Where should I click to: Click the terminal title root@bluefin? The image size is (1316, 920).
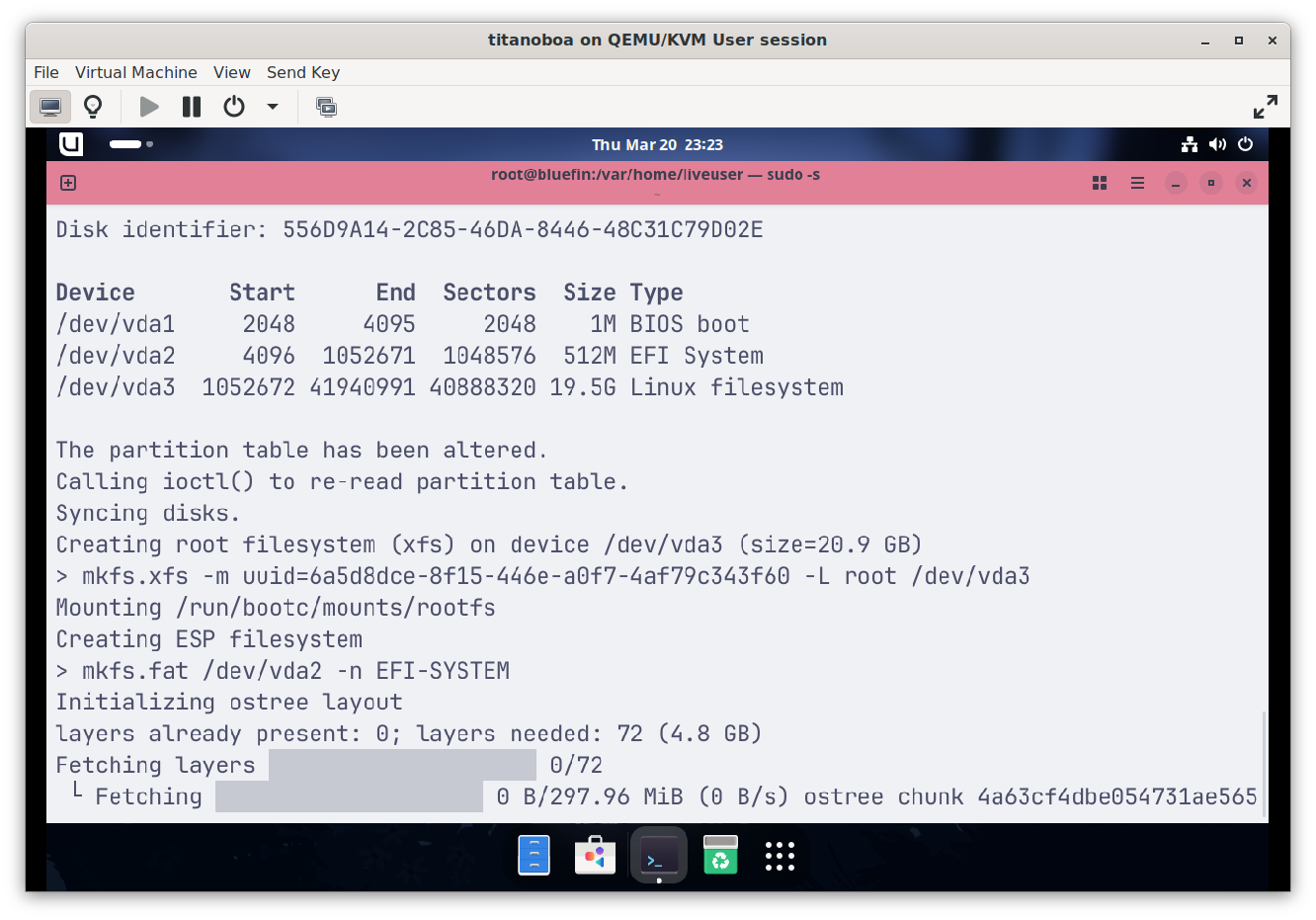point(656,175)
